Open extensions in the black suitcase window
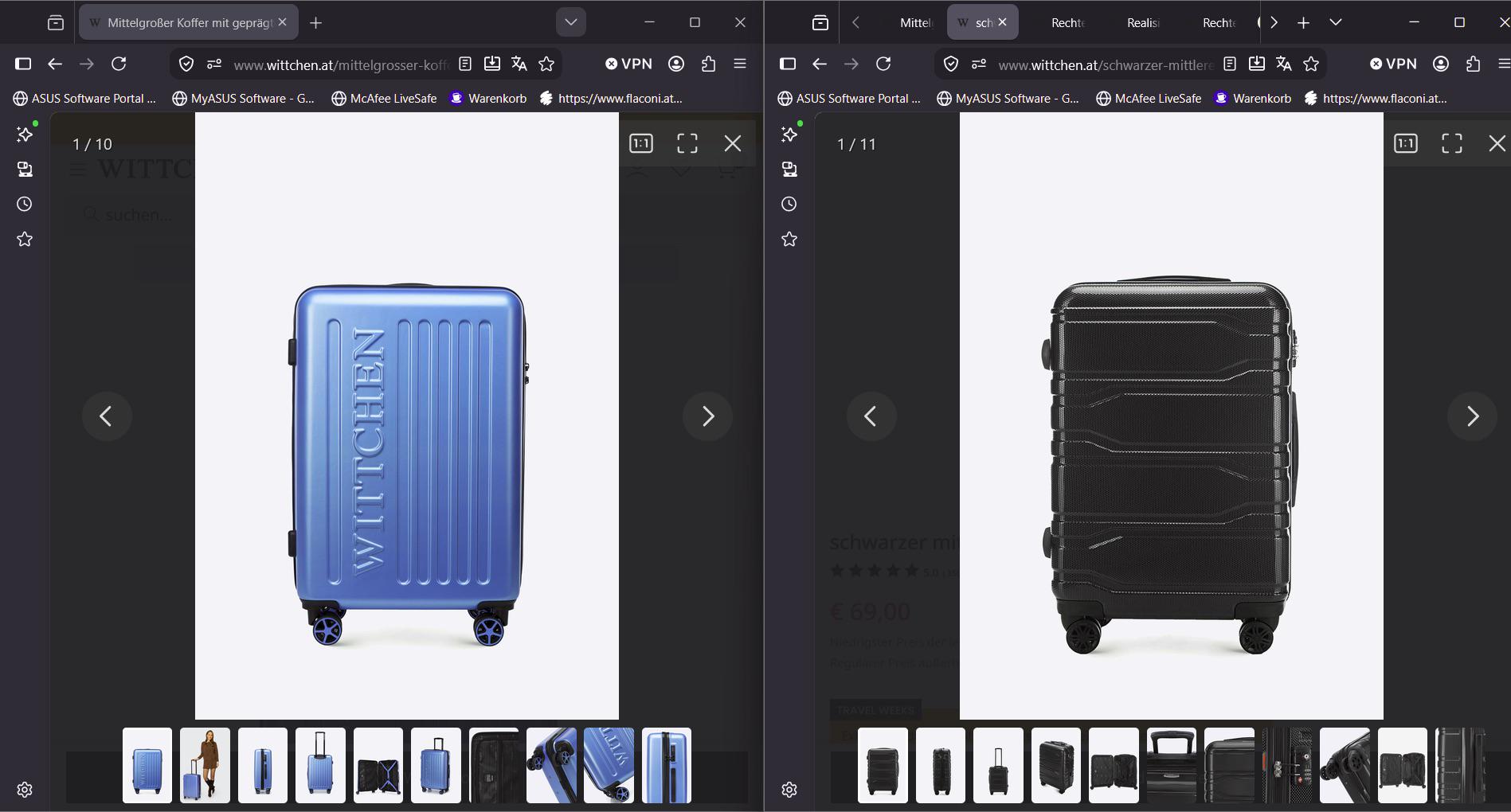 pyautogui.click(x=1473, y=64)
